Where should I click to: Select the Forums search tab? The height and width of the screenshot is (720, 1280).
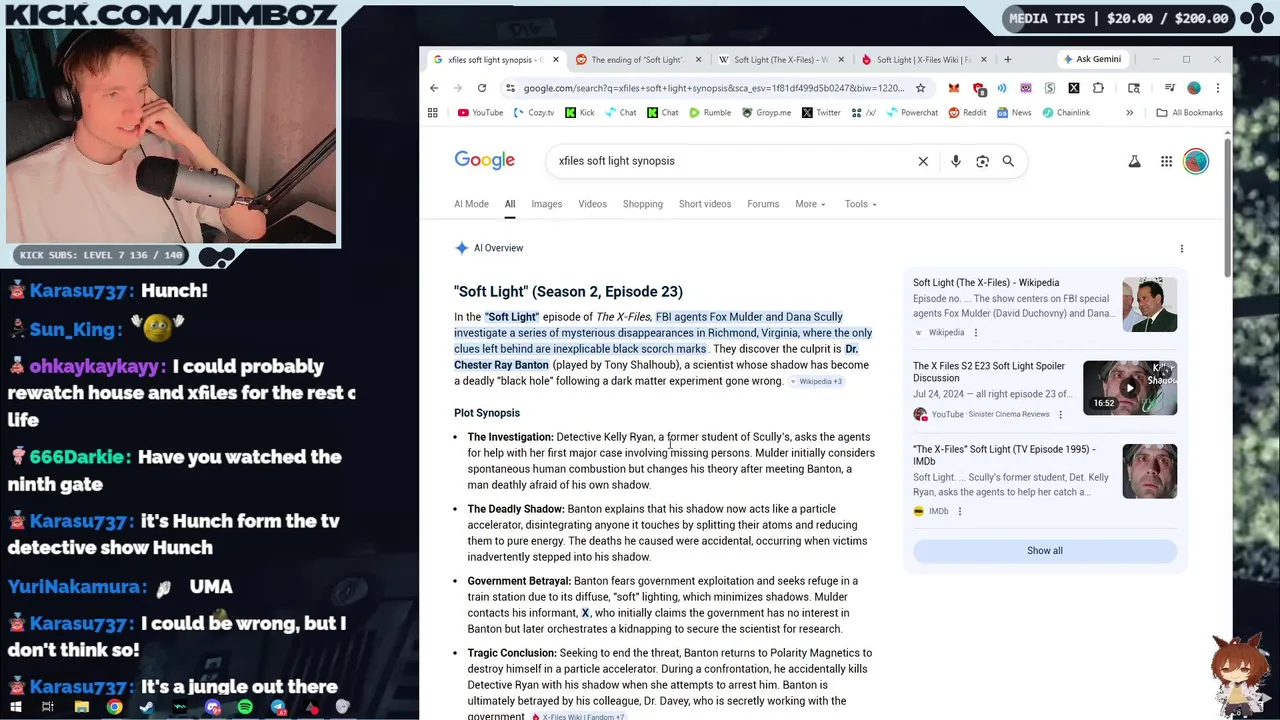coord(763,204)
